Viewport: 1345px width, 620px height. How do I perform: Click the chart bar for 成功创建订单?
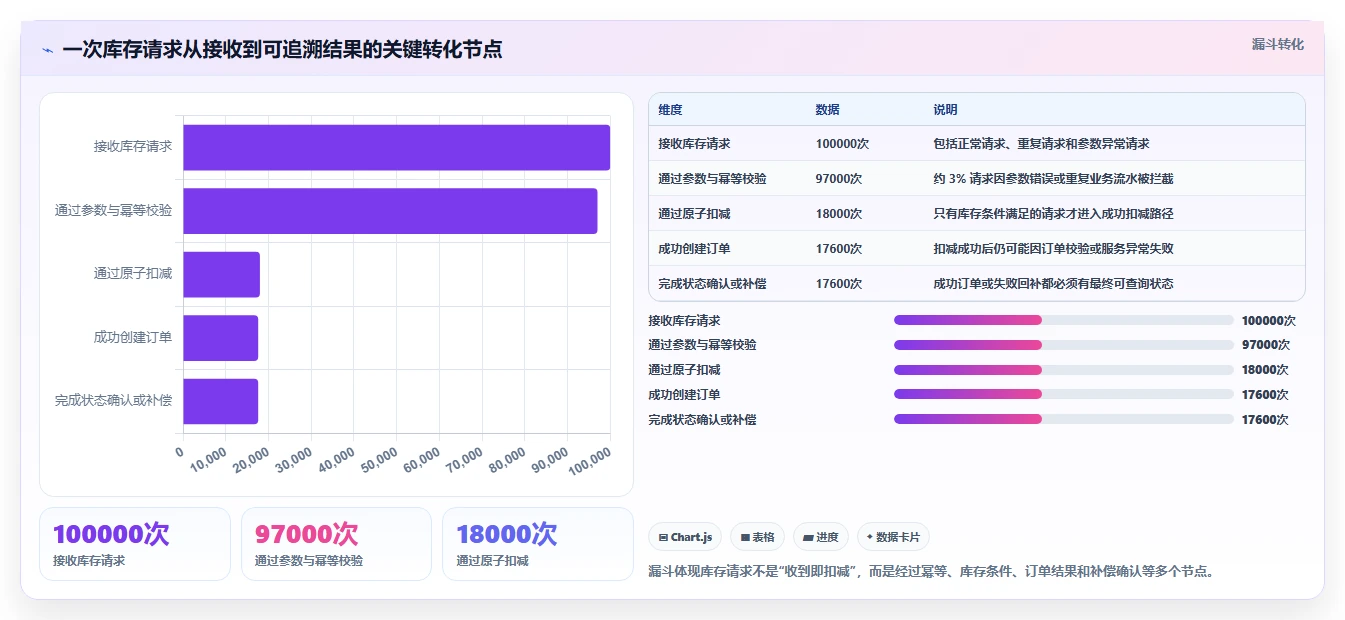click(220, 338)
